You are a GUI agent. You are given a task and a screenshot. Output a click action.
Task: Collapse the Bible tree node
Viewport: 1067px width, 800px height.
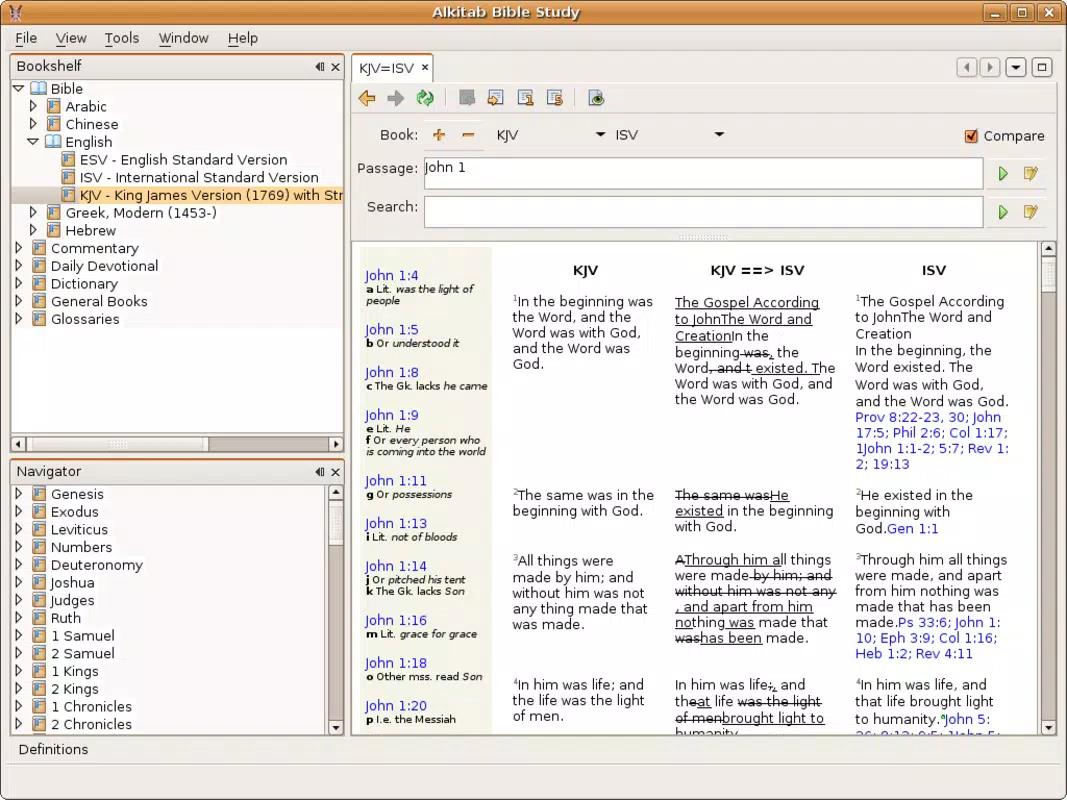point(18,88)
